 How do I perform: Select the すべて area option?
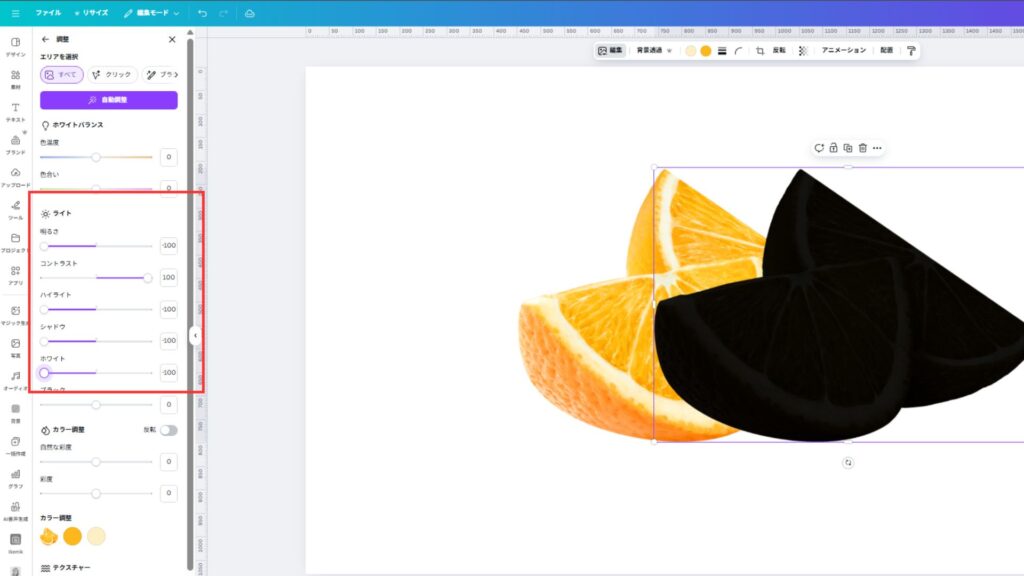tap(61, 74)
